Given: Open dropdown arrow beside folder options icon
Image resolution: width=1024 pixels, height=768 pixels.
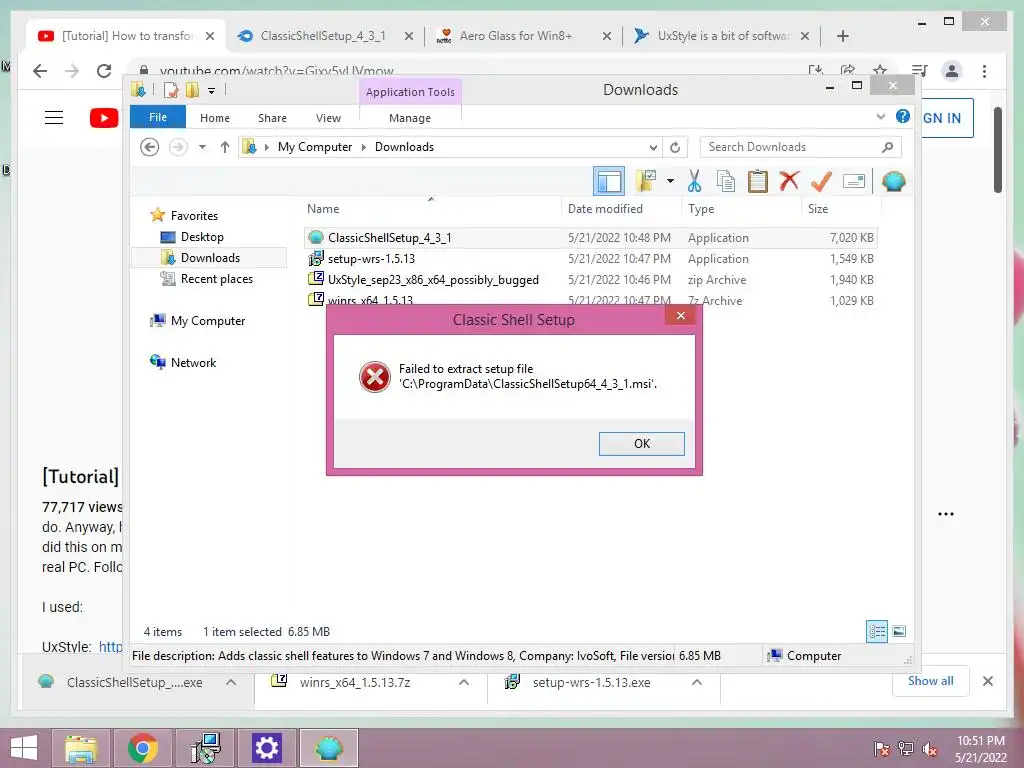Looking at the screenshot, I should [x=670, y=181].
